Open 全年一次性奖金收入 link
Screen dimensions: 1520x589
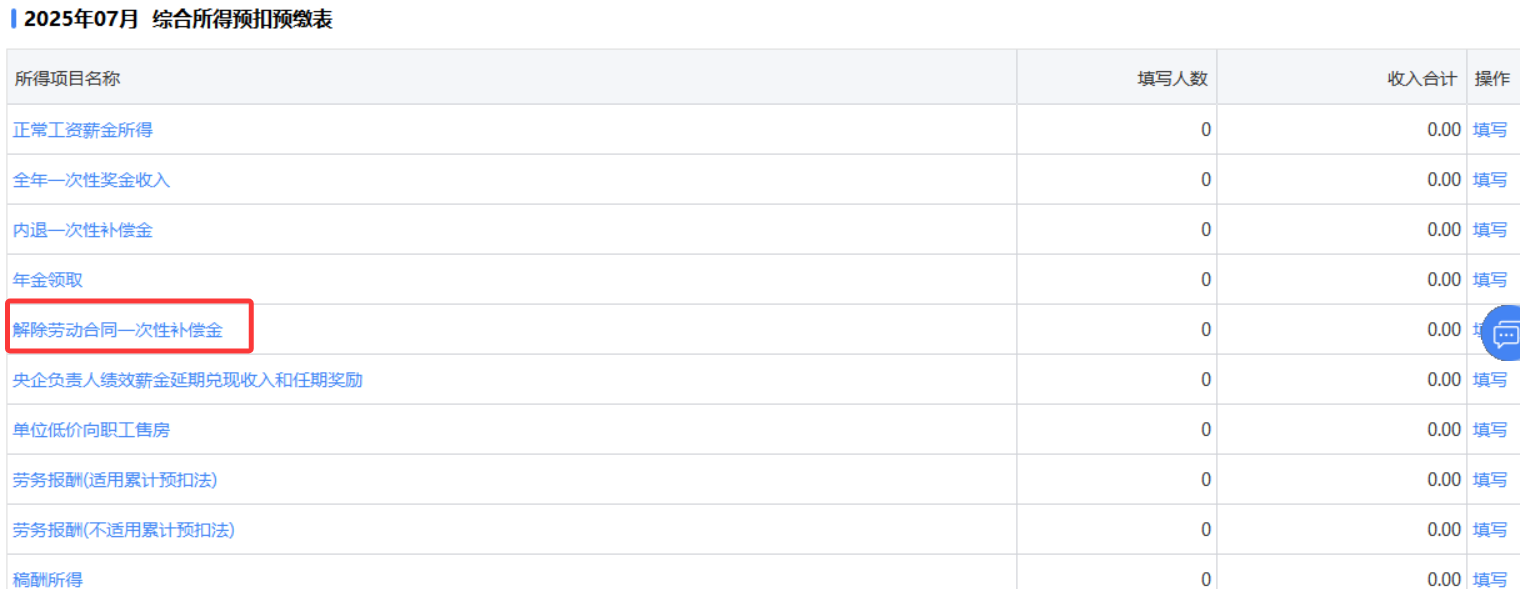point(91,180)
